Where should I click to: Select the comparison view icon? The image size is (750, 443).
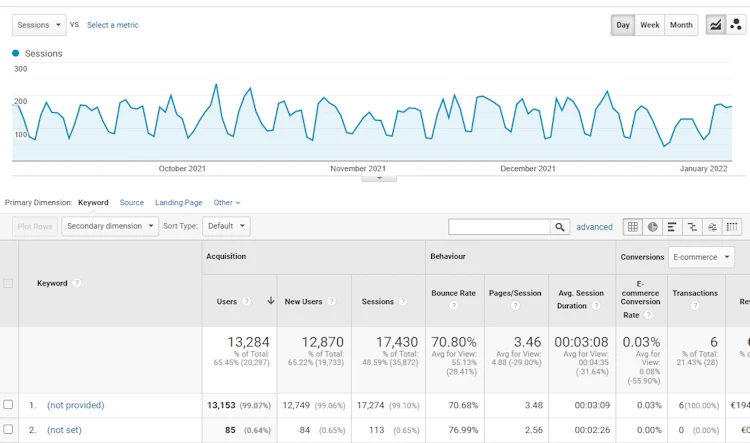(692, 227)
